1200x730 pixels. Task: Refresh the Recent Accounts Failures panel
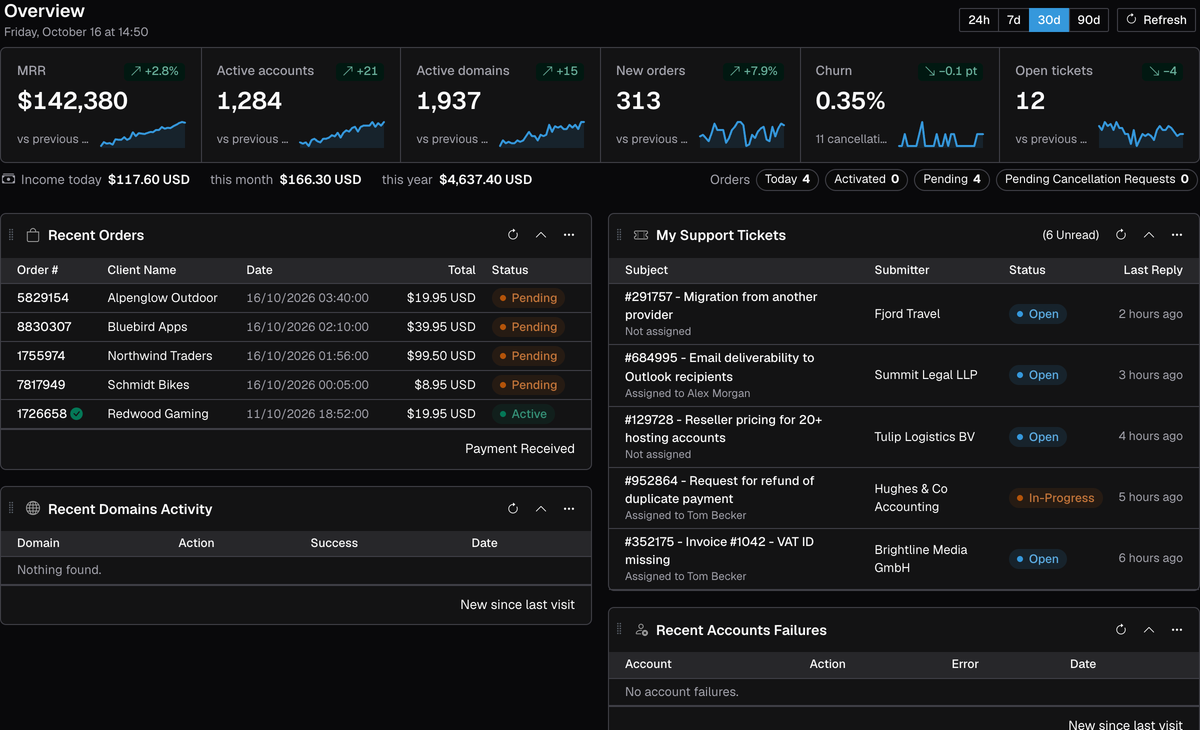(x=1121, y=630)
